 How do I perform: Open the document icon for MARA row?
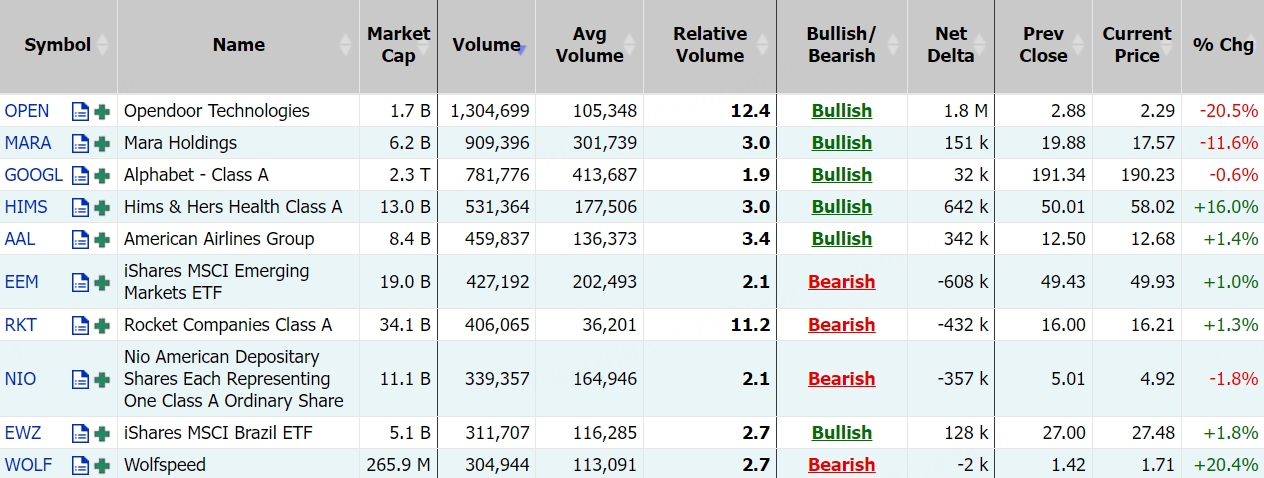pyautogui.click(x=80, y=143)
